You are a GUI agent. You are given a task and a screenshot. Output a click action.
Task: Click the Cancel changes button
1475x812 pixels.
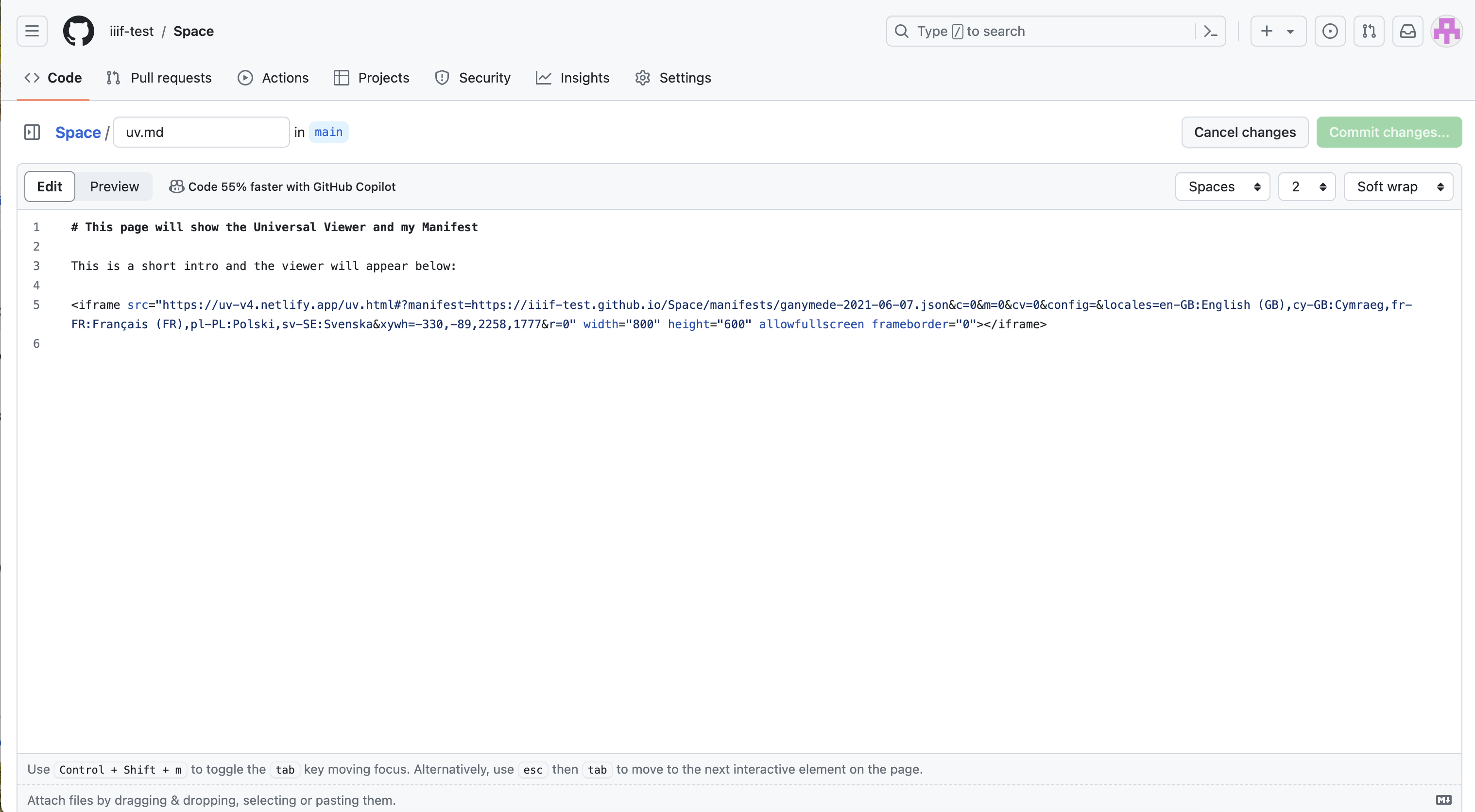[x=1245, y=132]
